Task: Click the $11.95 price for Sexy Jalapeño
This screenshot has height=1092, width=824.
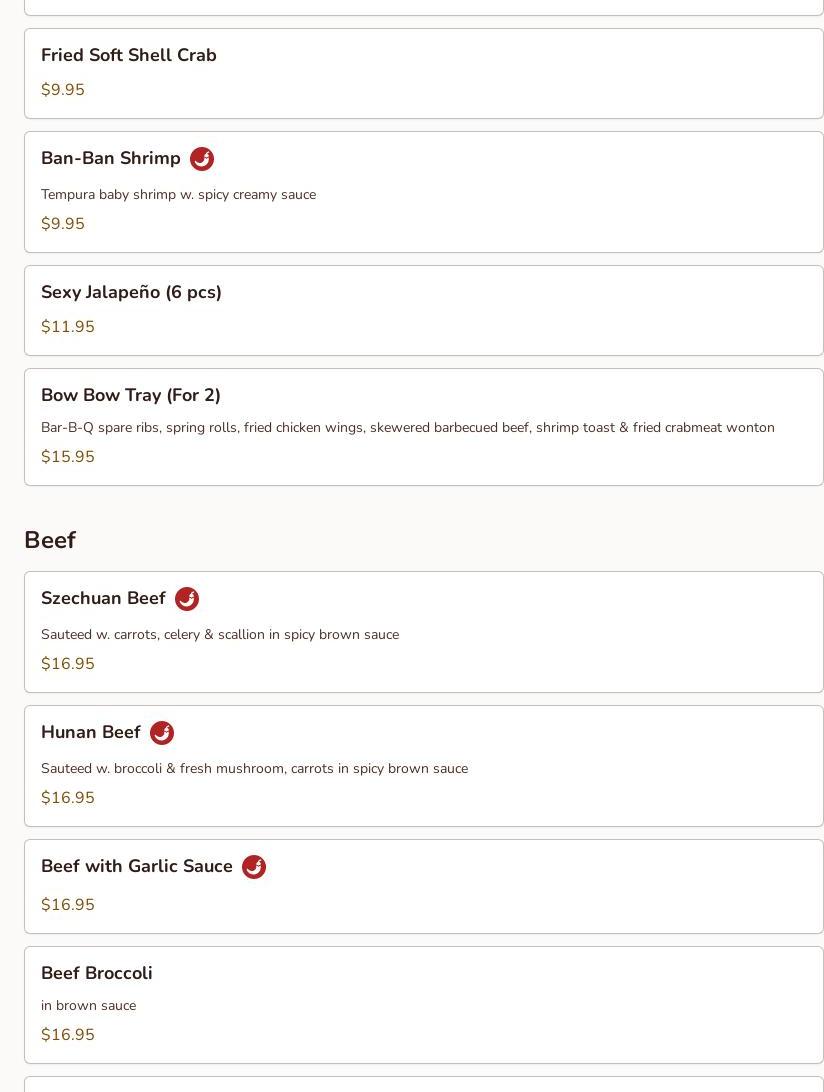Action: point(68,327)
